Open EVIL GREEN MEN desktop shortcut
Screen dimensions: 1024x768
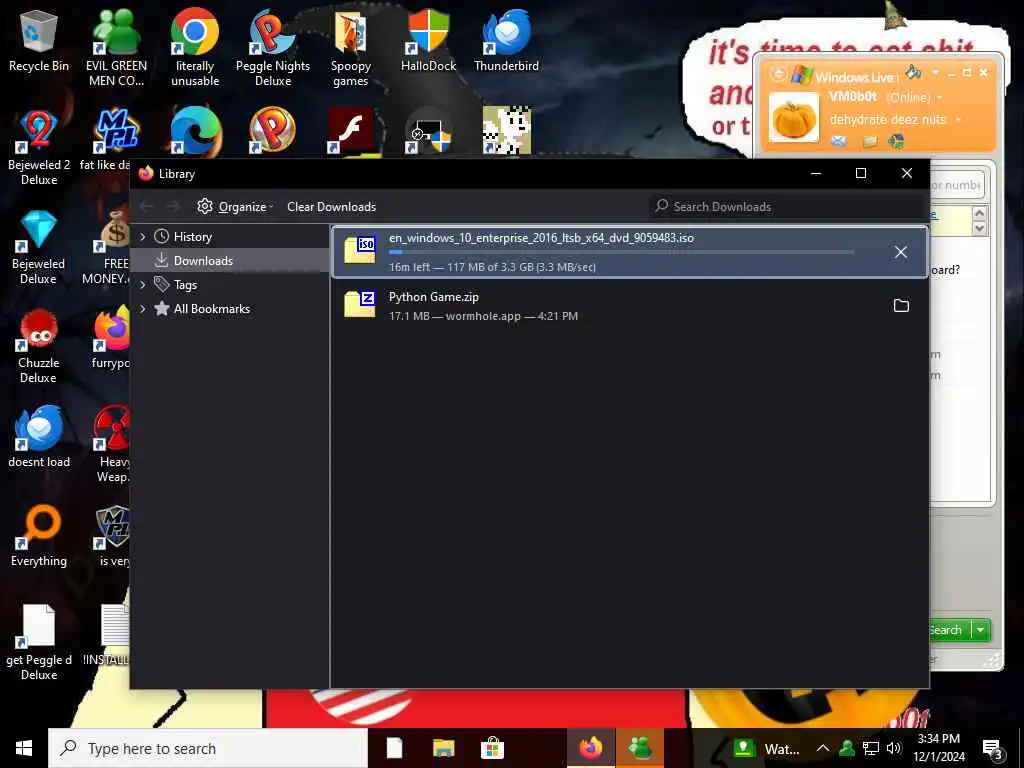point(116,48)
